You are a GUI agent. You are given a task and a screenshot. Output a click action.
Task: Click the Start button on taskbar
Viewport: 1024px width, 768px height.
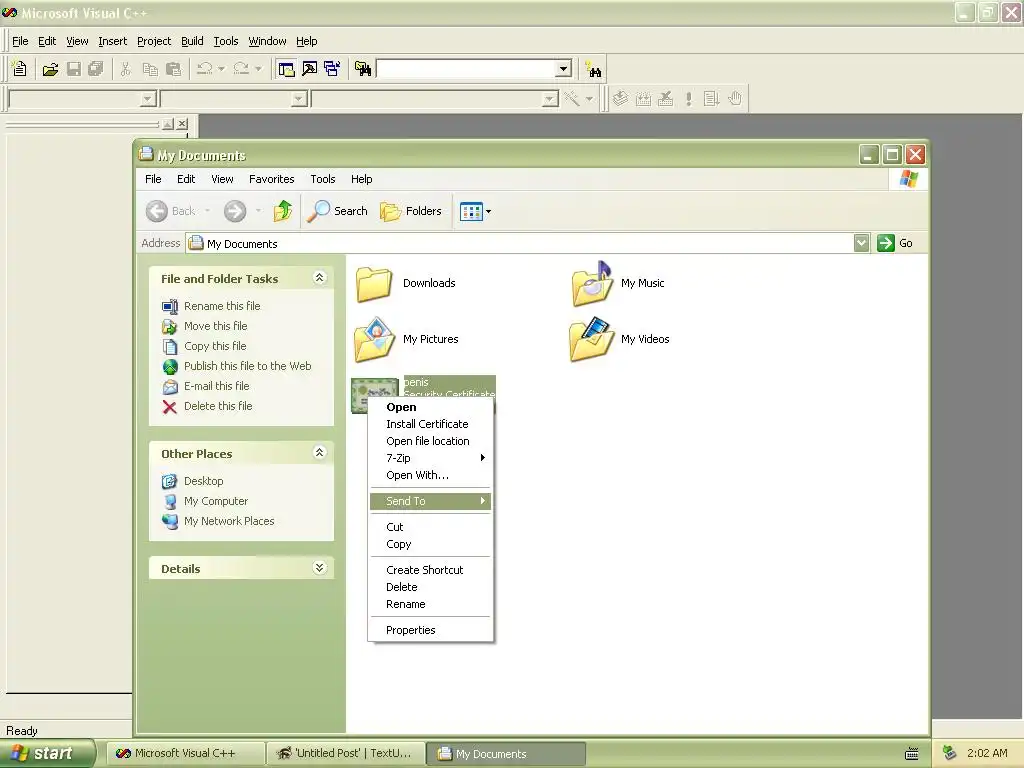47,753
